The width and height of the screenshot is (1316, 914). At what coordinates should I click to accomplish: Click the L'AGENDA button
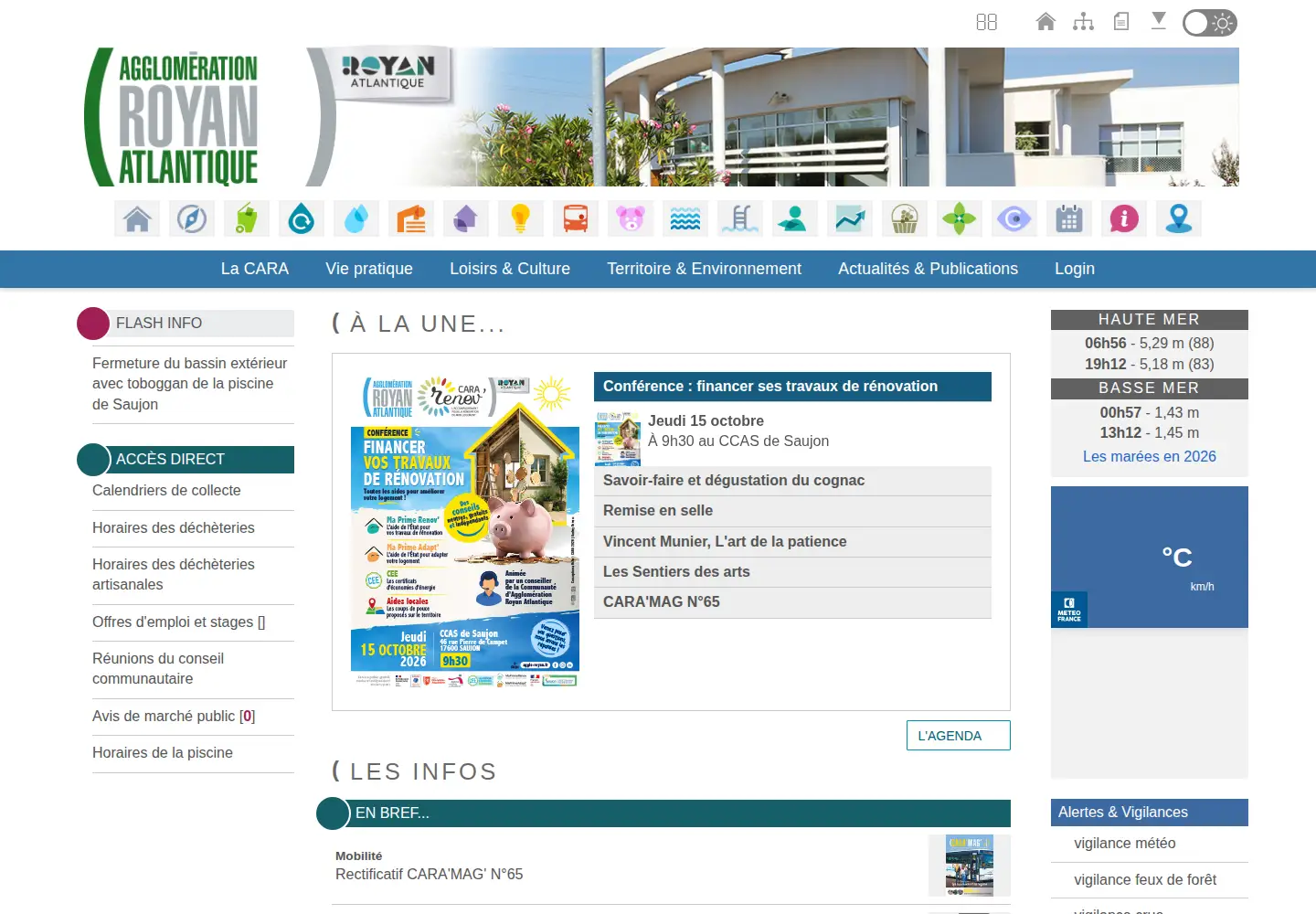[959, 736]
